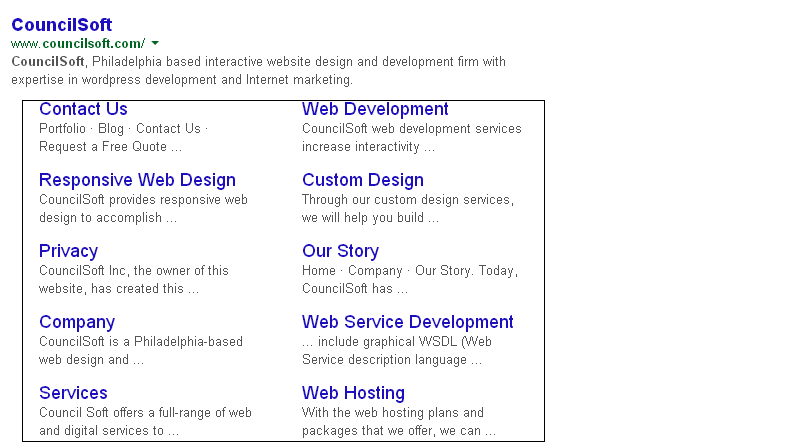Viewport: 791px width, 448px height.
Task: Open the Contact Us sitelink
Action: (x=83, y=109)
